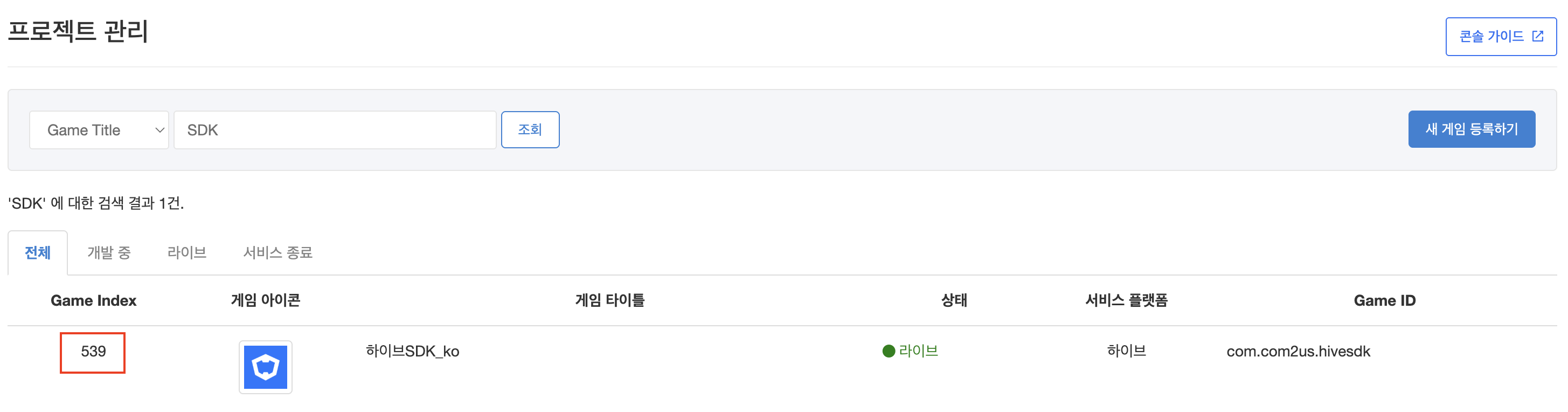Click the external link icon in 콘솔 가이드
This screenshot has height=412, width=1568.
pos(1538,37)
